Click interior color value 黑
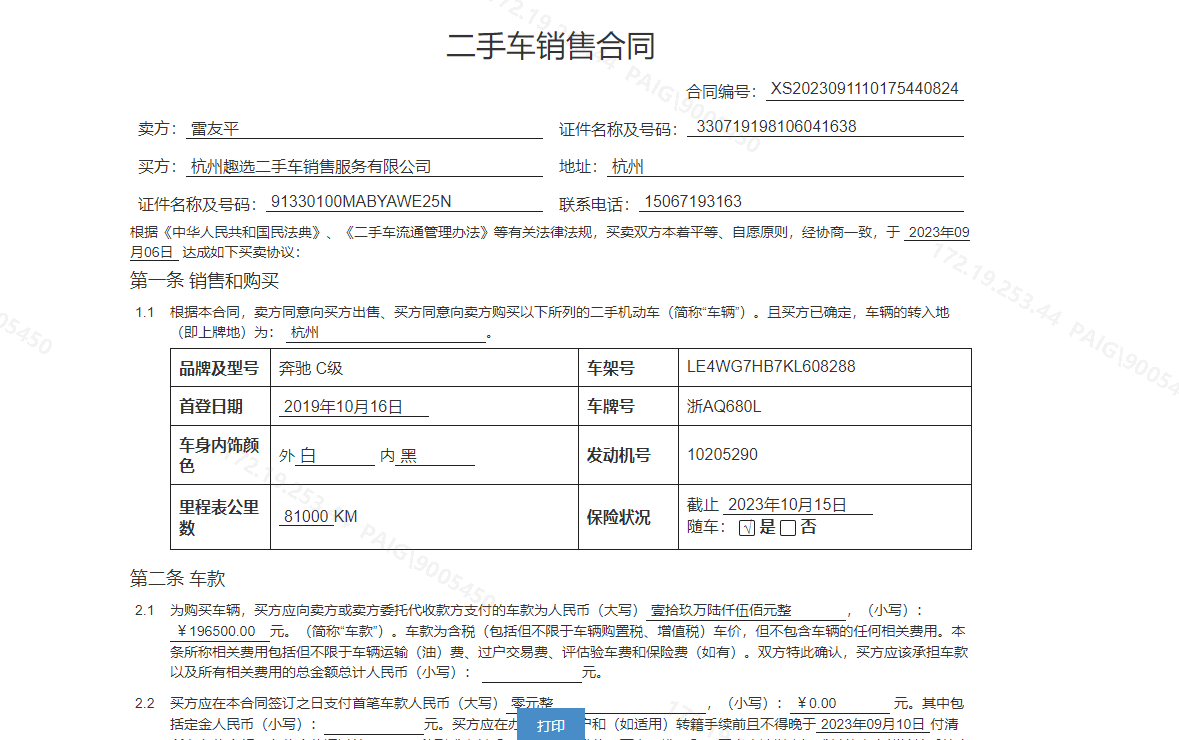This screenshot has width=1179, height=740. tap(408, 456)
